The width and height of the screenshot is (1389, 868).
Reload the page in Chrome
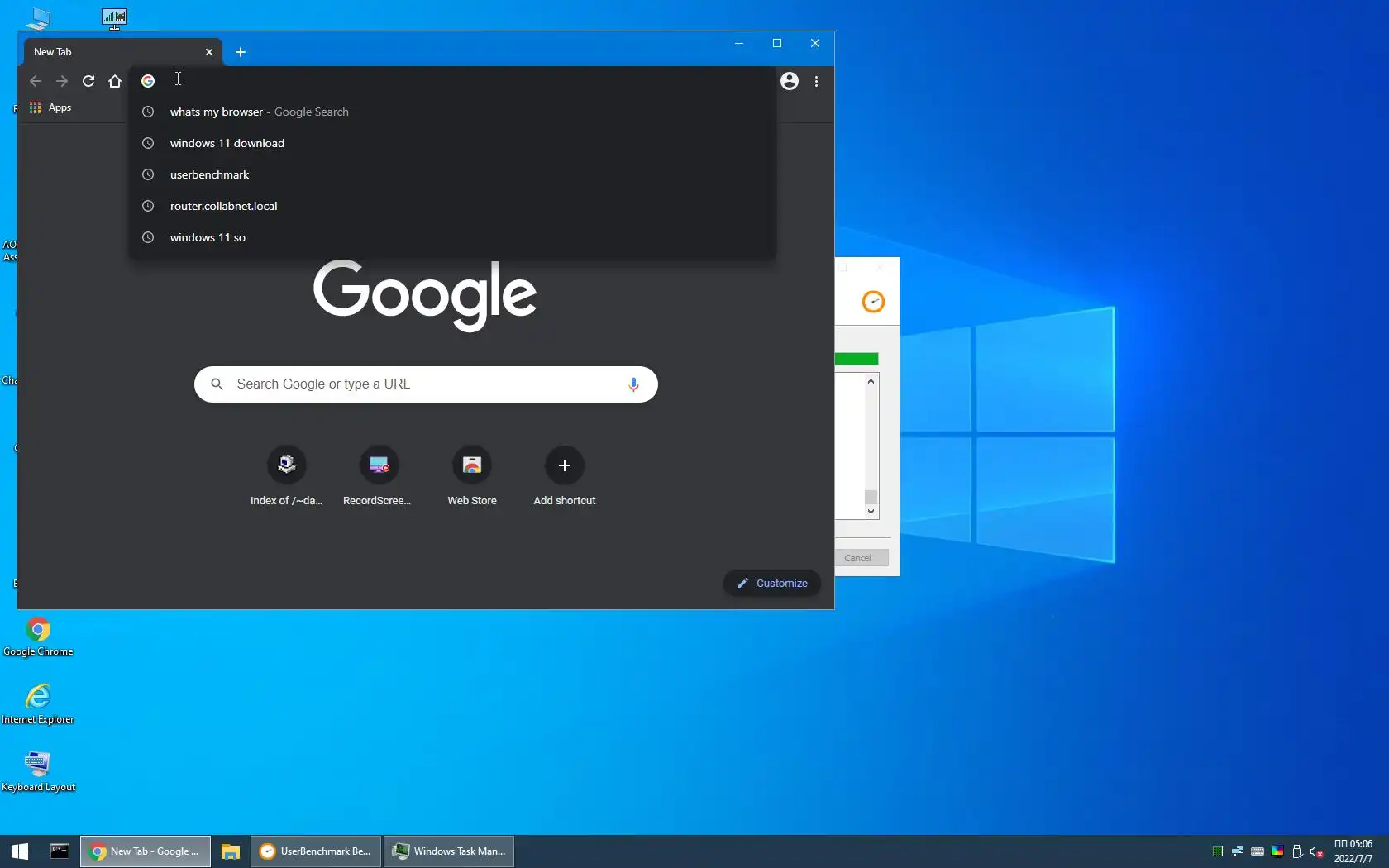pos(88,81)
